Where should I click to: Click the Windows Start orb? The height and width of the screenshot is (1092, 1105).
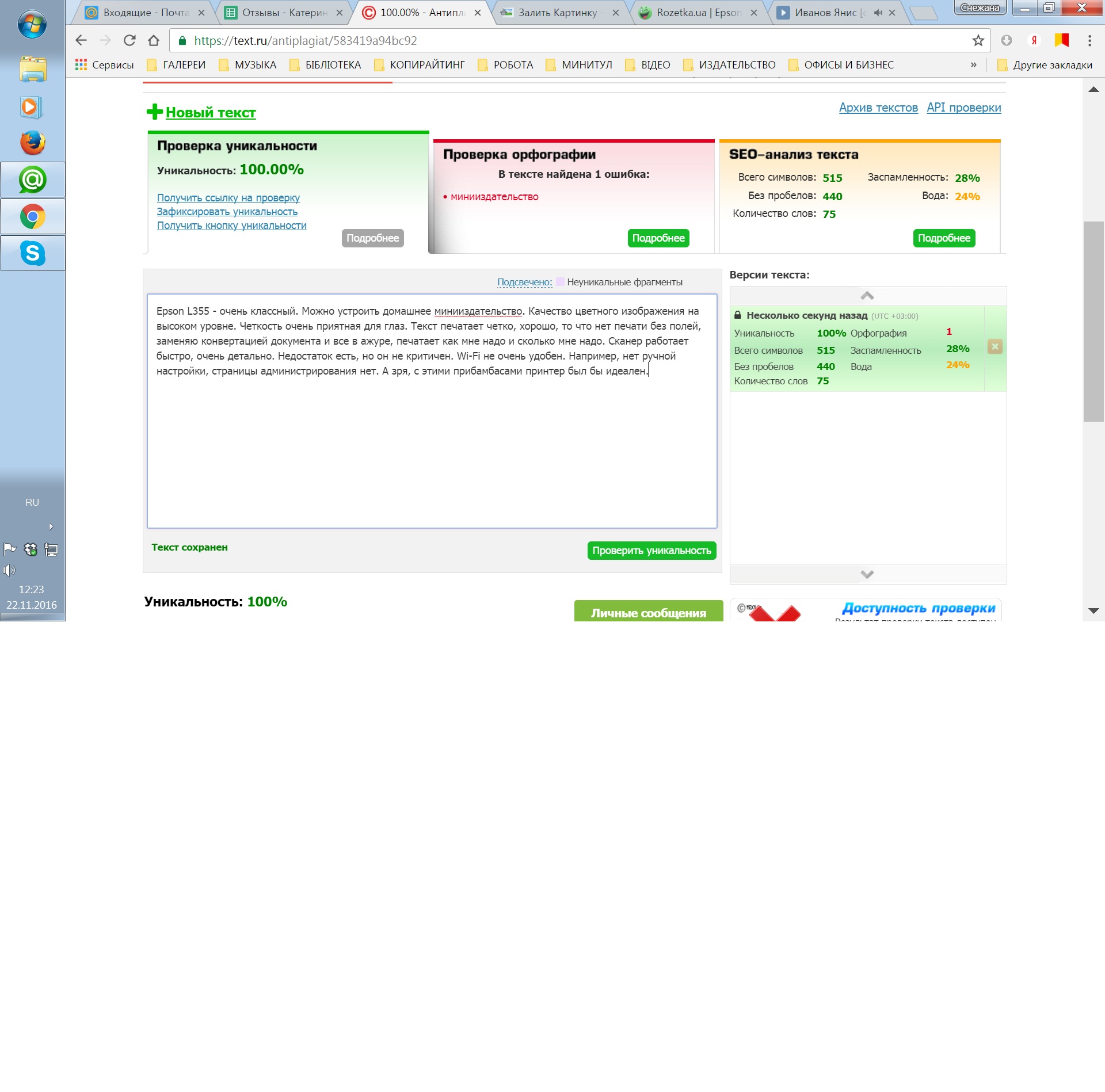pyautogui.click(x=32, y=25)
